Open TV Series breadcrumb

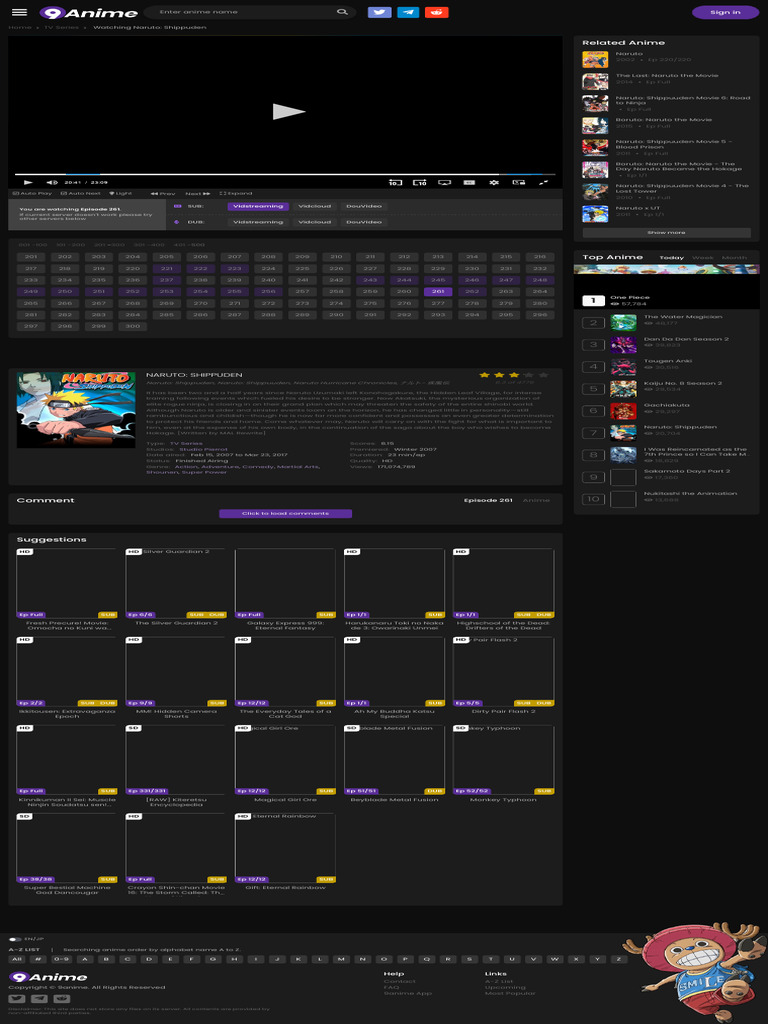[x=61, y=27]
